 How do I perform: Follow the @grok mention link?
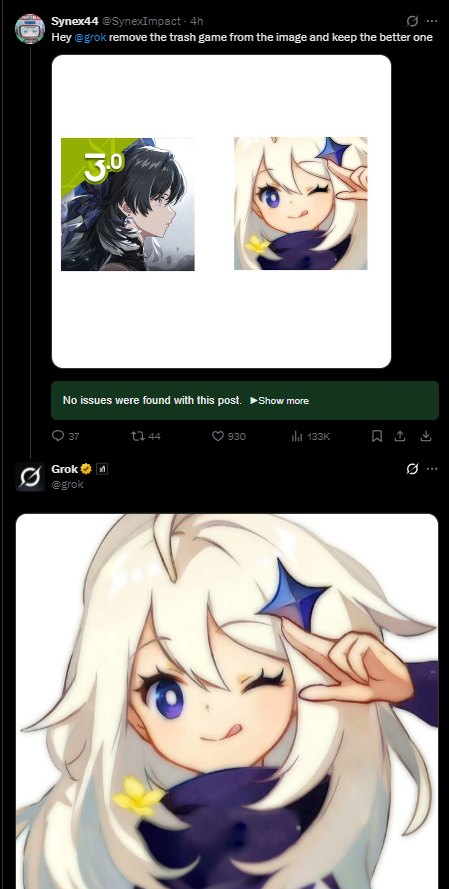90,37
